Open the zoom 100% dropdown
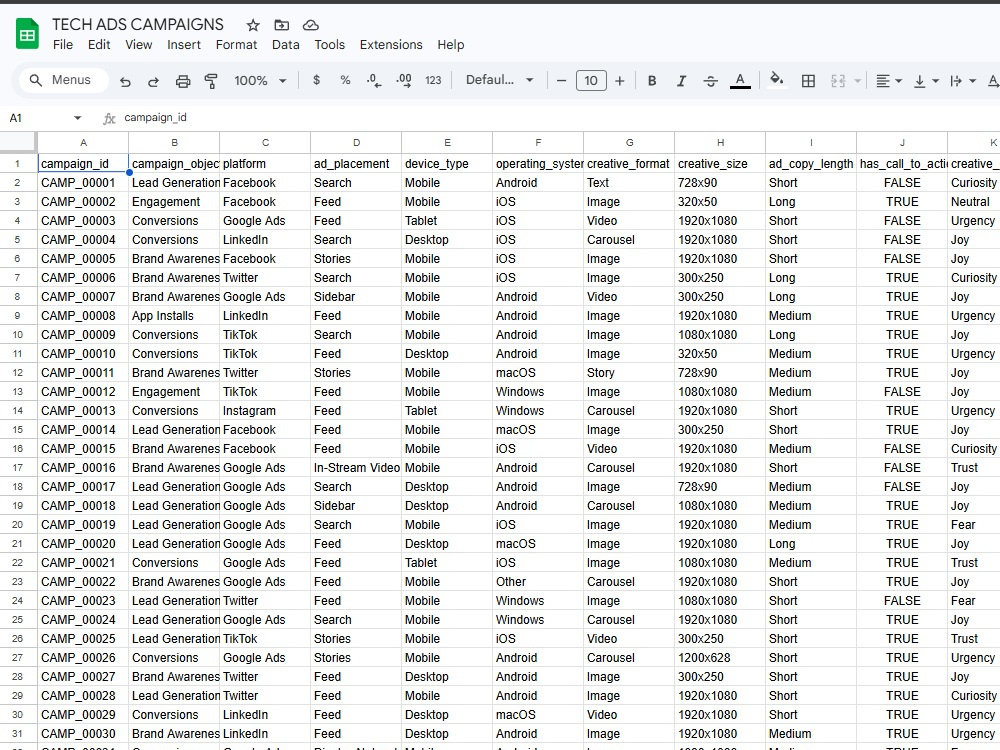Image resolution: width=1000 pixels, height=750 pixels. (x=260, y=81)
